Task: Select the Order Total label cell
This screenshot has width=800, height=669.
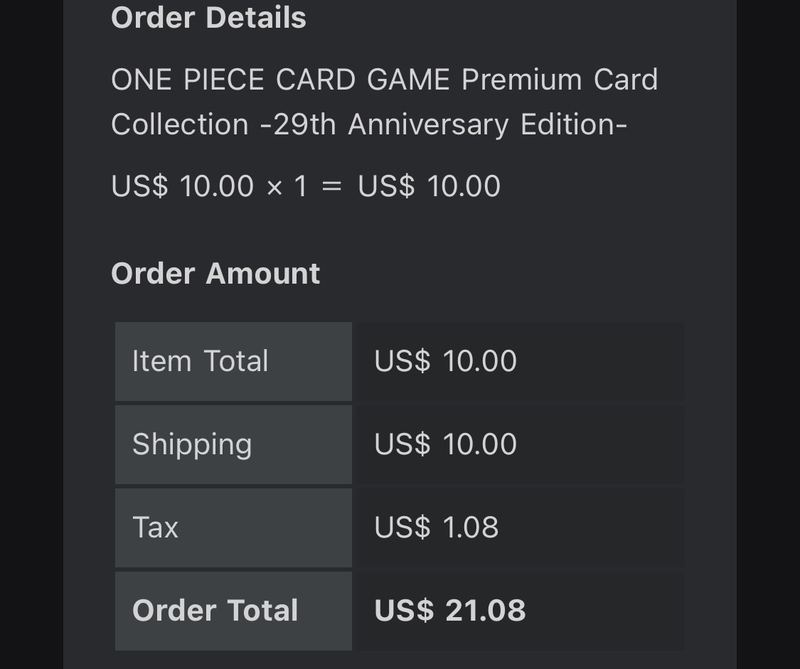Action: (234, 611)
